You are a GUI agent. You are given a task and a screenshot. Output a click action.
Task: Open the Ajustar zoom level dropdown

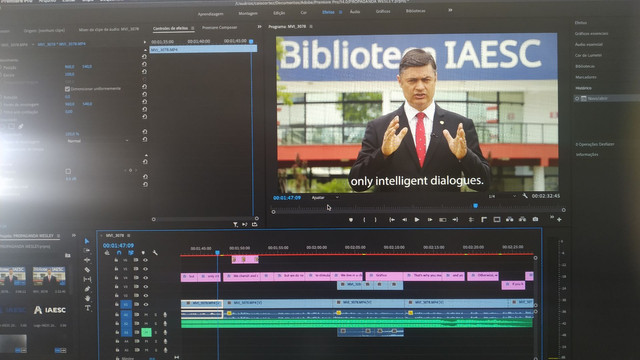[x=325, y=198]
